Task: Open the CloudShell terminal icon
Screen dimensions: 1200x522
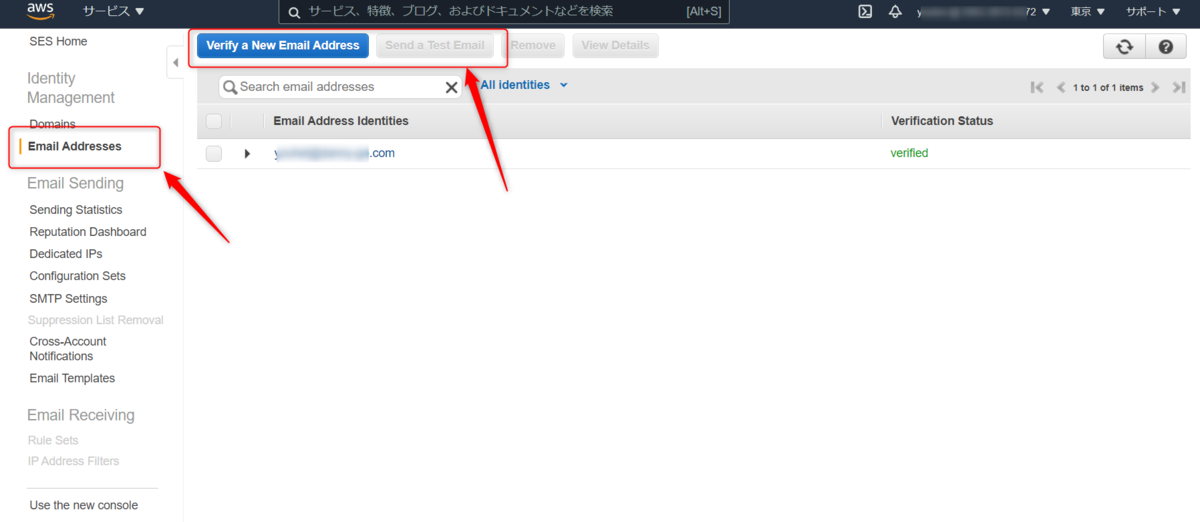Action: [865, 12]
